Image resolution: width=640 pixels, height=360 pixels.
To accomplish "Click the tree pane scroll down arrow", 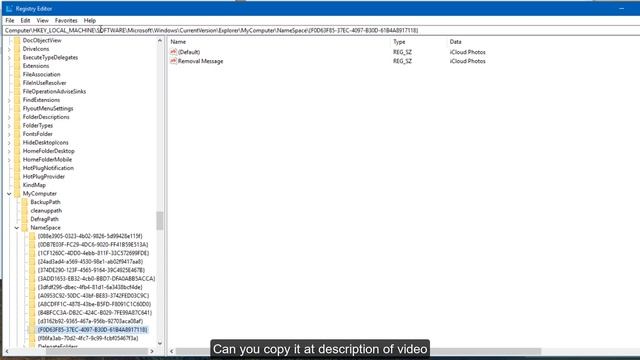I will 160,343.
